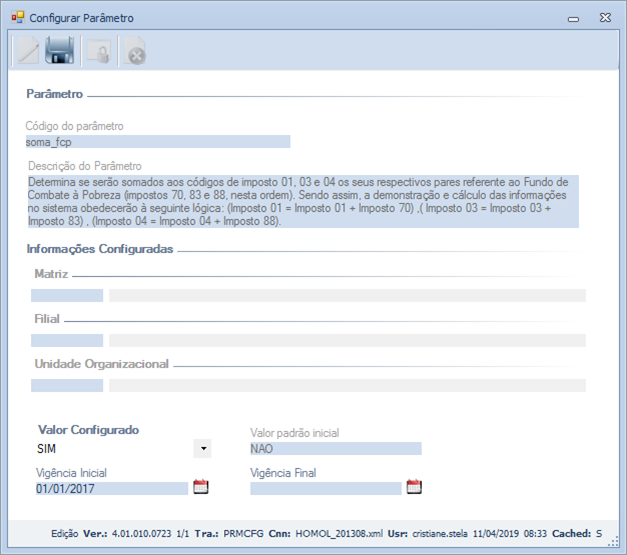627x555 pixels.
Task: Minimize the Configurar Parâmetro window
Action: tap(573, 19)
